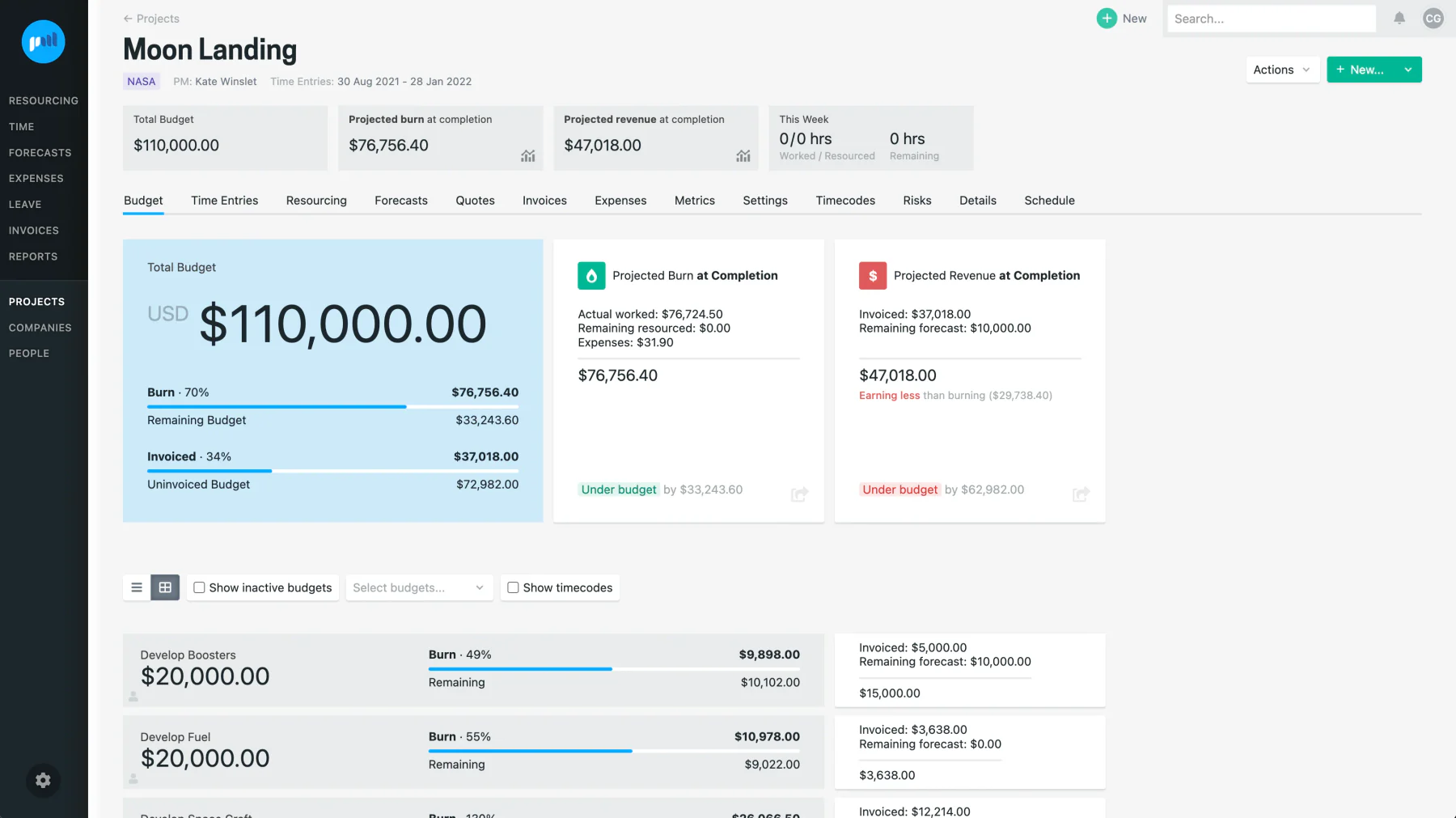Open chart icon in Projected burn card

(528, 155)
